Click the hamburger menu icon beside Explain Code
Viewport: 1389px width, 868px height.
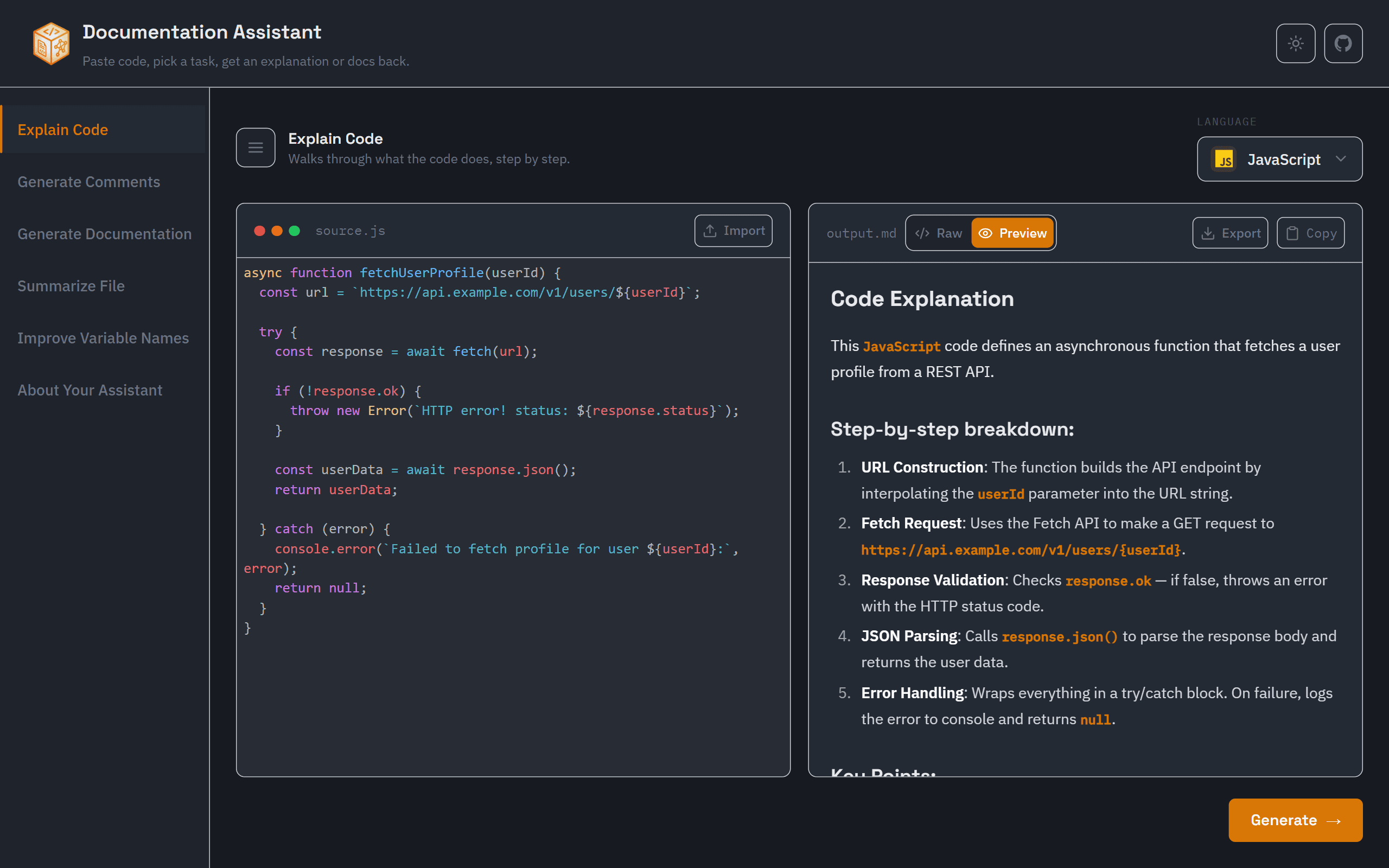click(256, 148)
